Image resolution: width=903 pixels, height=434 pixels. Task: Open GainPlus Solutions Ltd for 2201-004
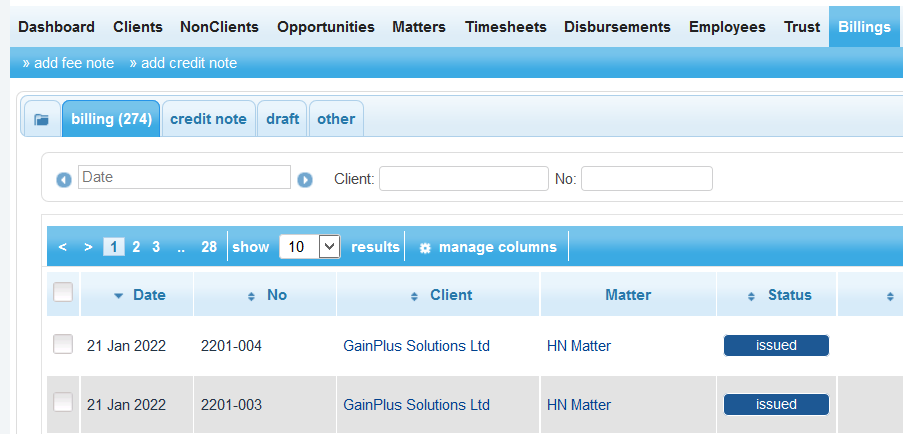(416, 346)
